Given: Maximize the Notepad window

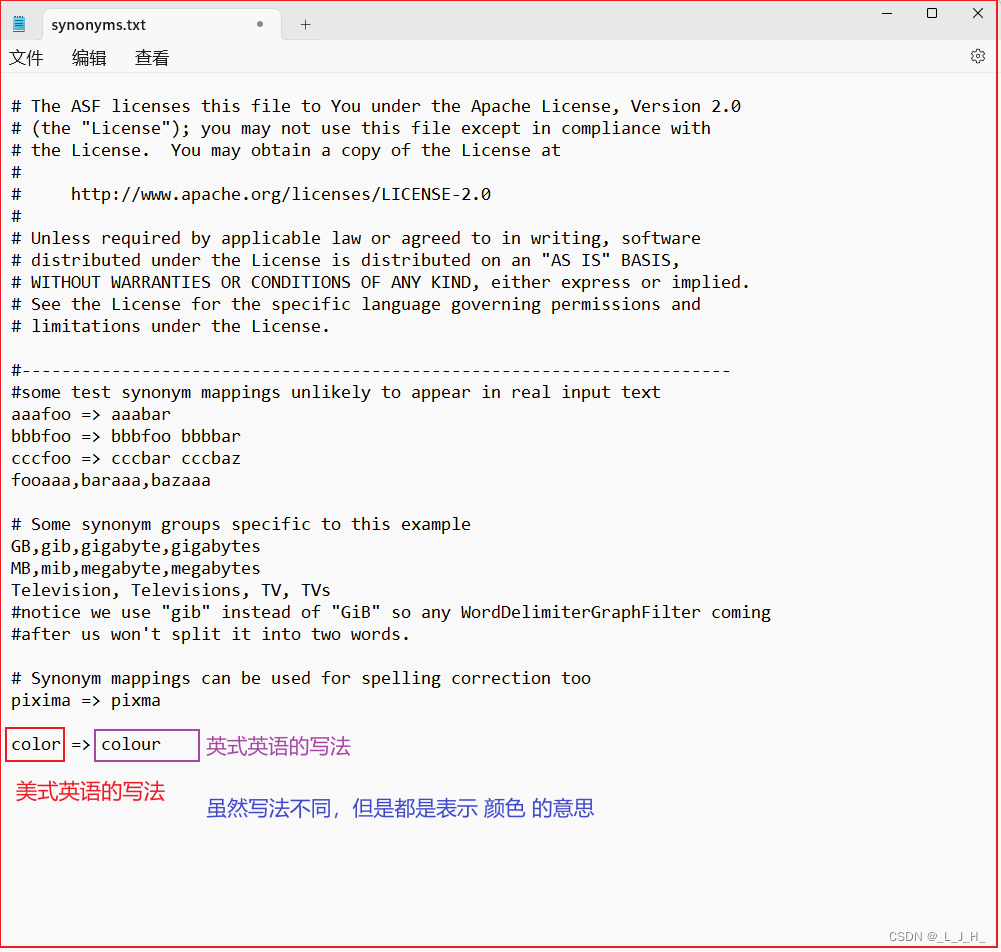Looking at the screenshot, I should click(932, 13).
